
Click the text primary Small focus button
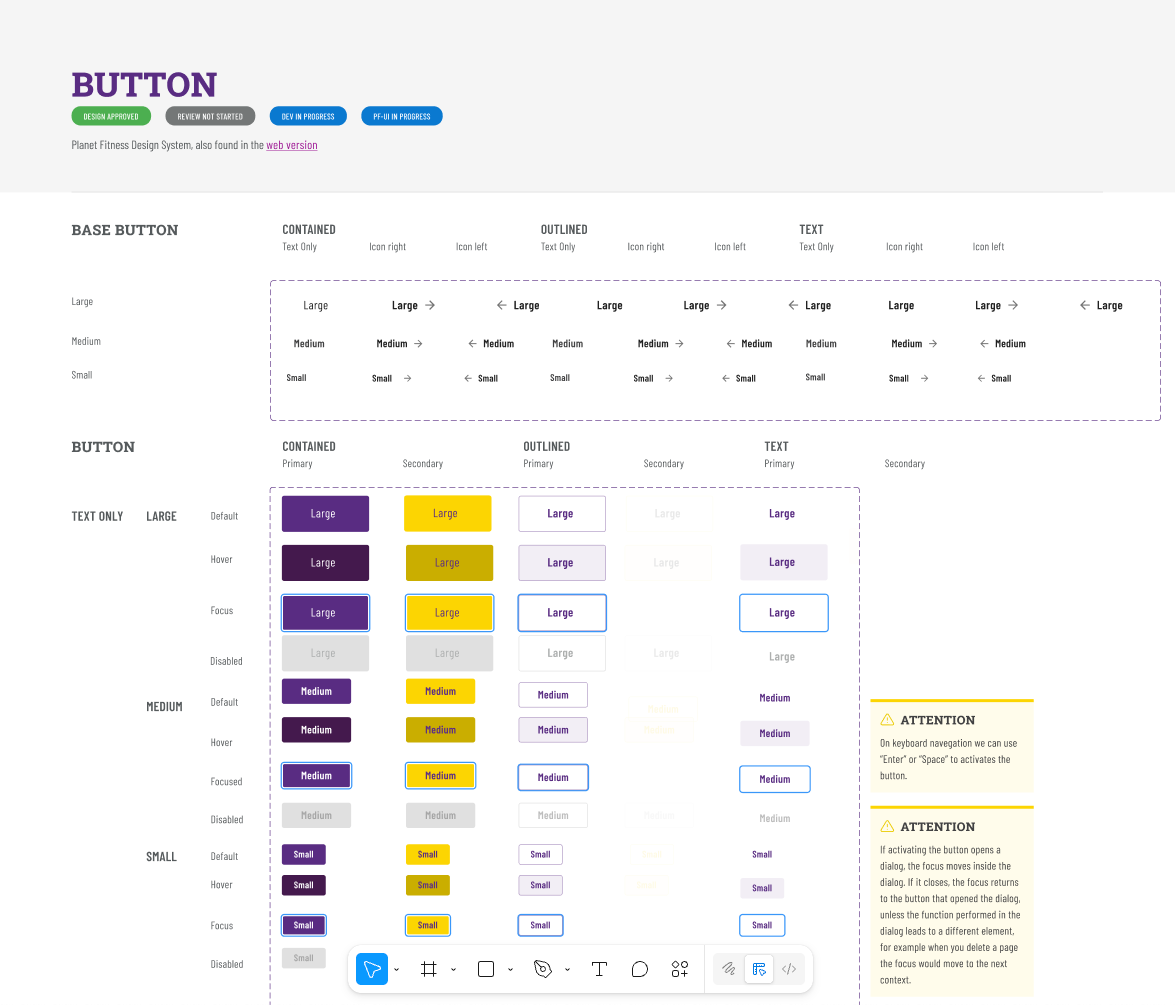(x=762, y=925)
